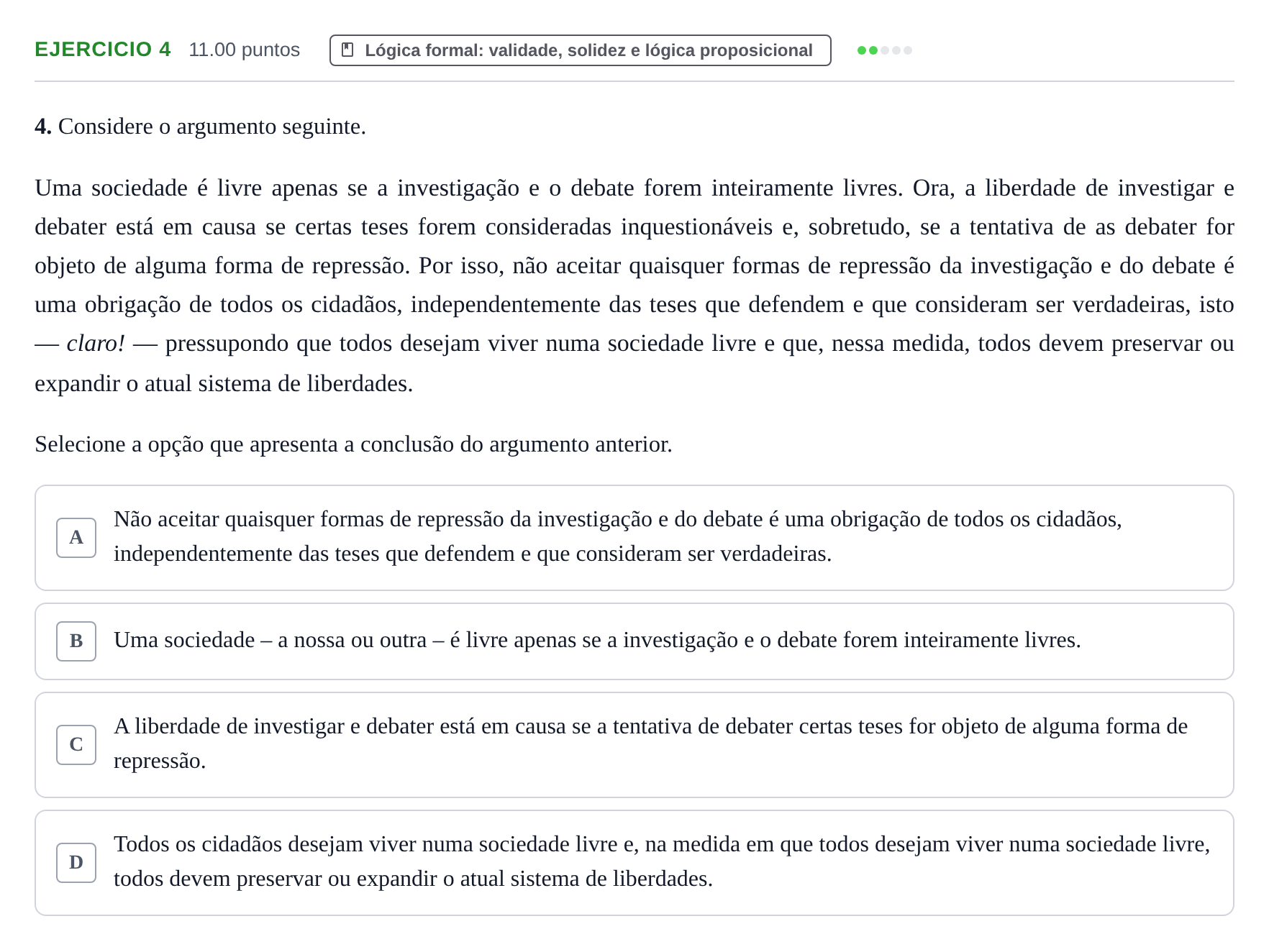This screenshot has height=952, width=1269.
Task: Click option text 'Uma sociedade – a nossa ou outra'
Action: point(597,640)
